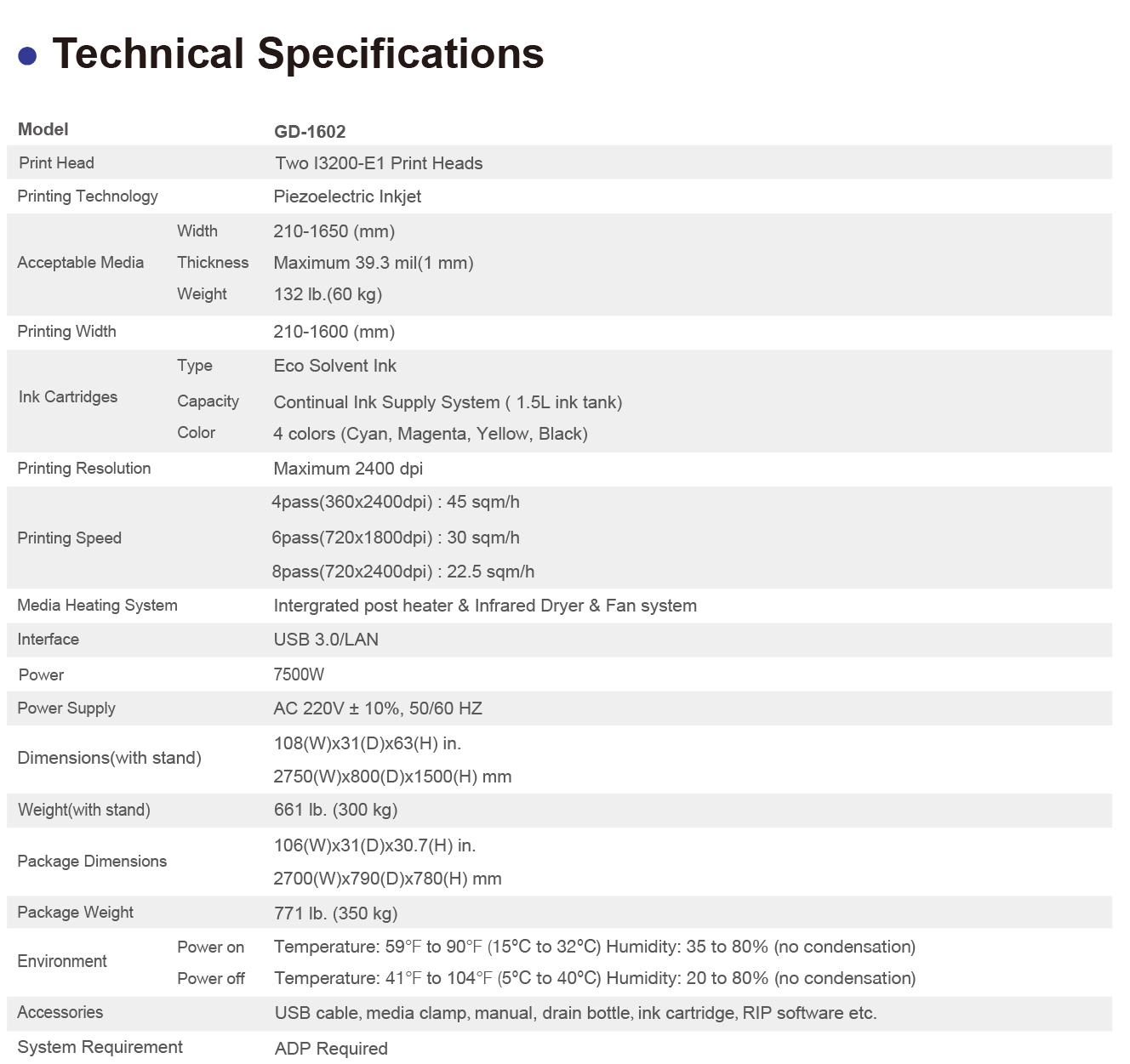Click the Media Heating System label
Screen dimensions: 1130x1064
(97, 606)
